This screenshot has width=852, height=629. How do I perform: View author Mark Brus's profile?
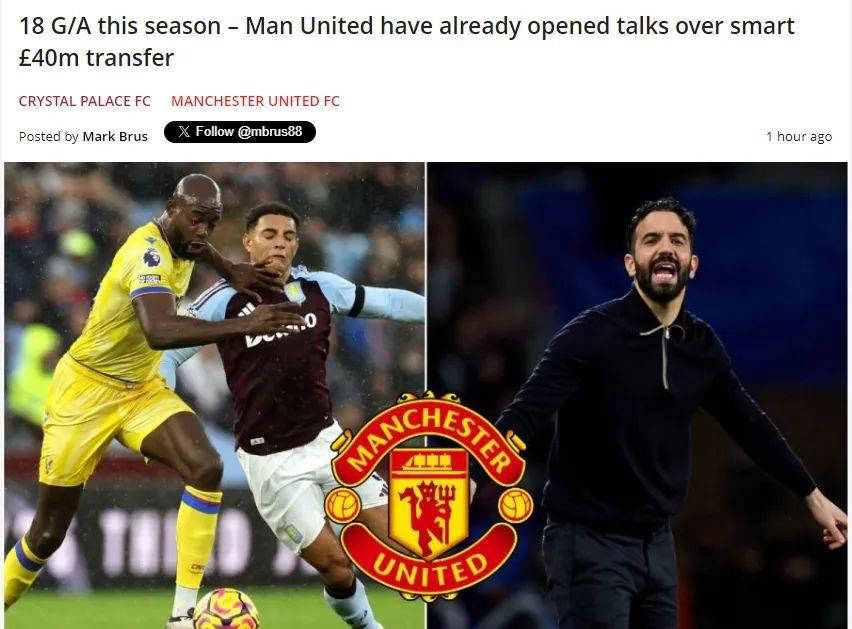tap(115, 136)
